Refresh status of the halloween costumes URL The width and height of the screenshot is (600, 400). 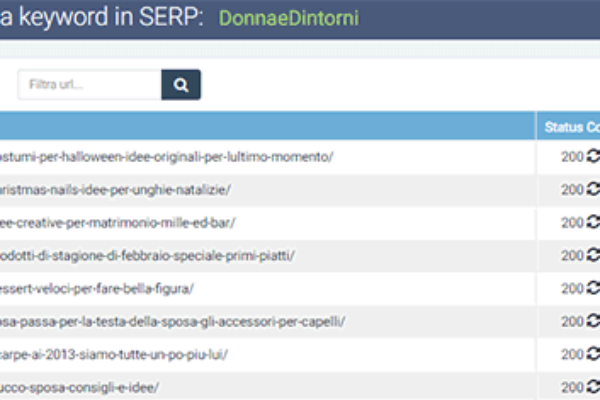(592, 157)
